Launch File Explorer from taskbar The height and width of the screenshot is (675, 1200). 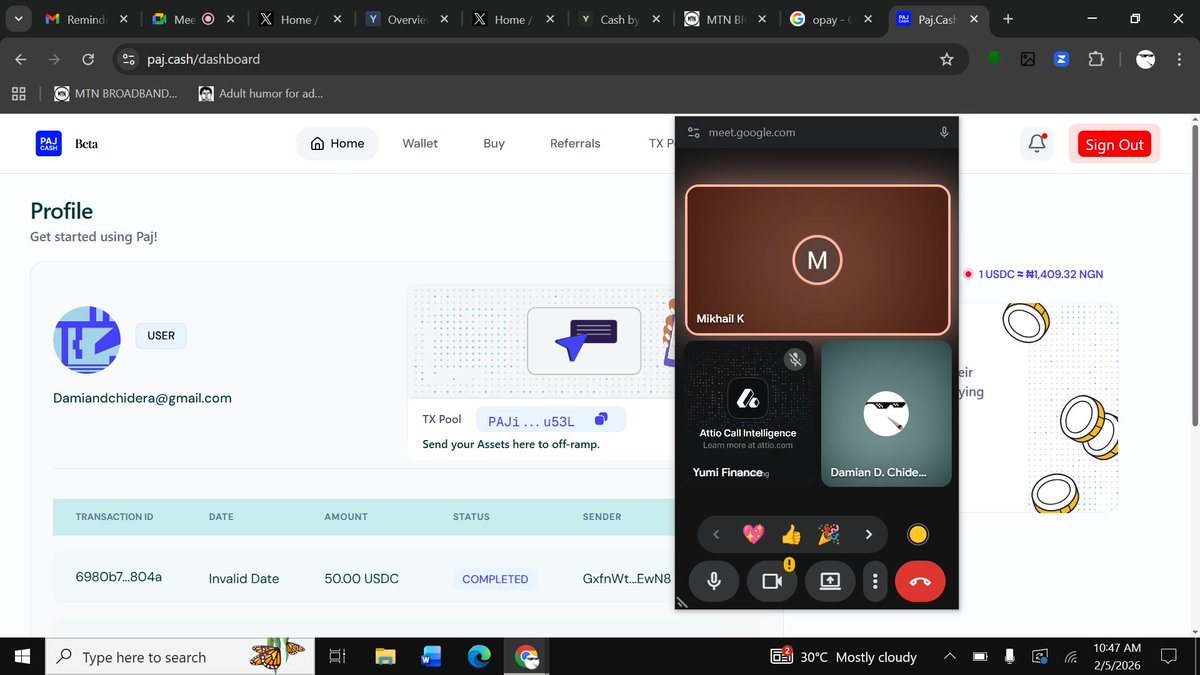[385, 657]
